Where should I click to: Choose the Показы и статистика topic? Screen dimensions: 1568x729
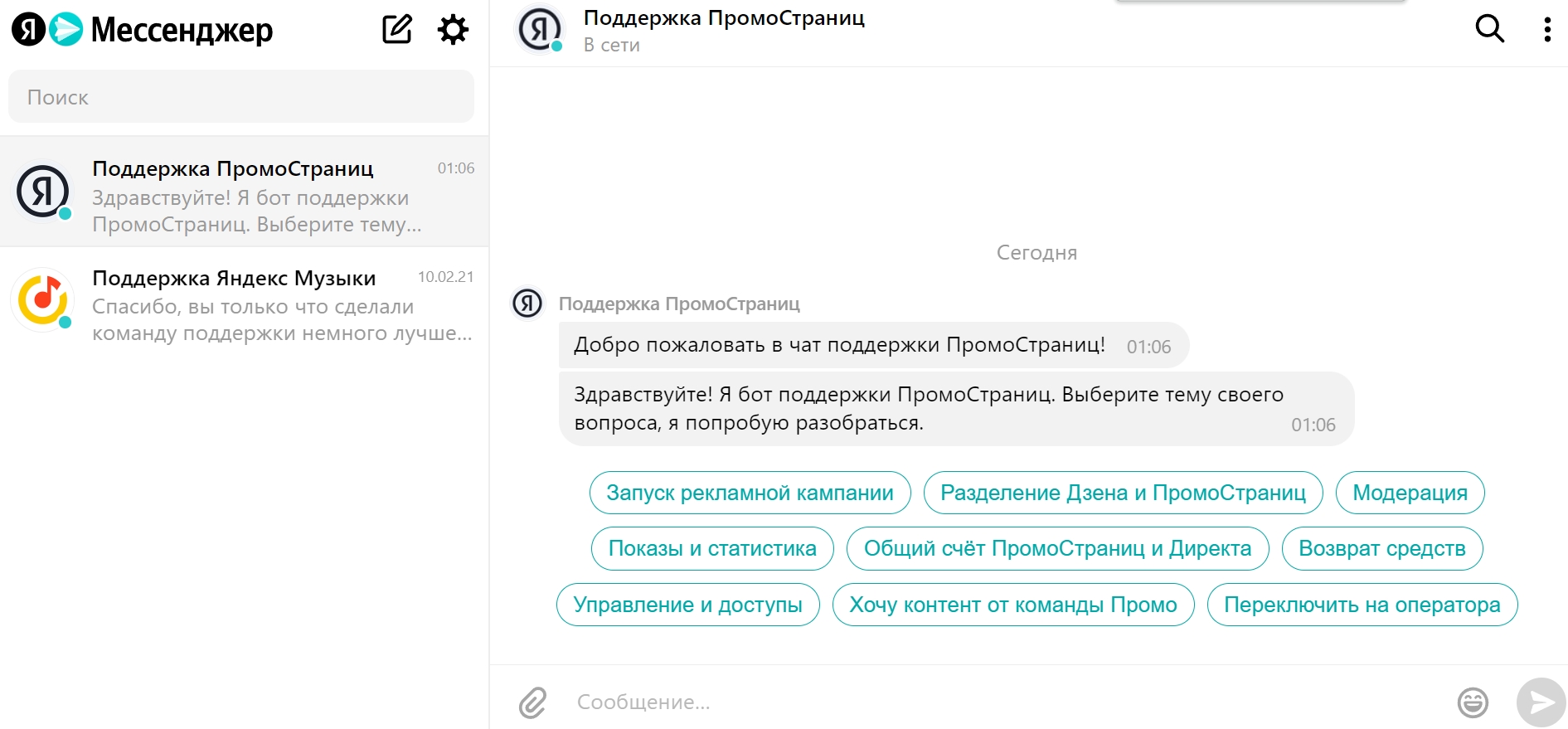pos(712,548)
